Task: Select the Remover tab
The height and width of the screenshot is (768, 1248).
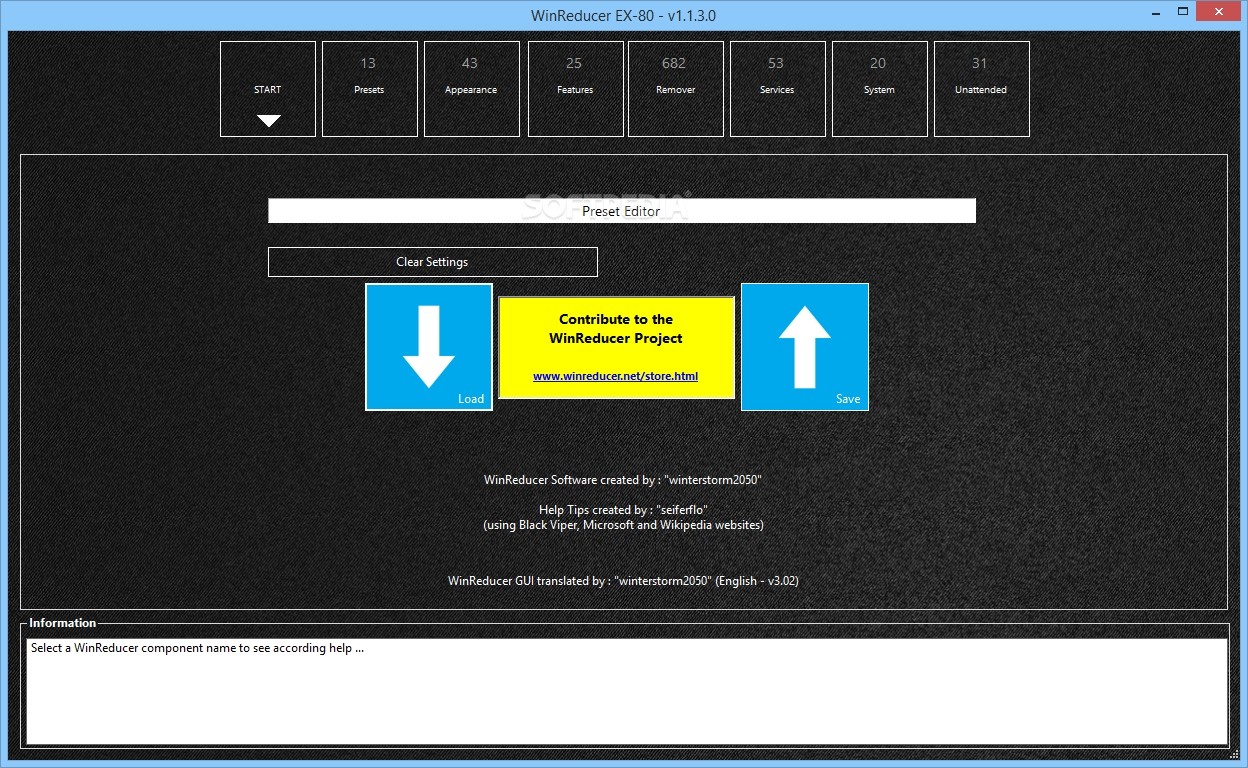Action: point(676,89)
